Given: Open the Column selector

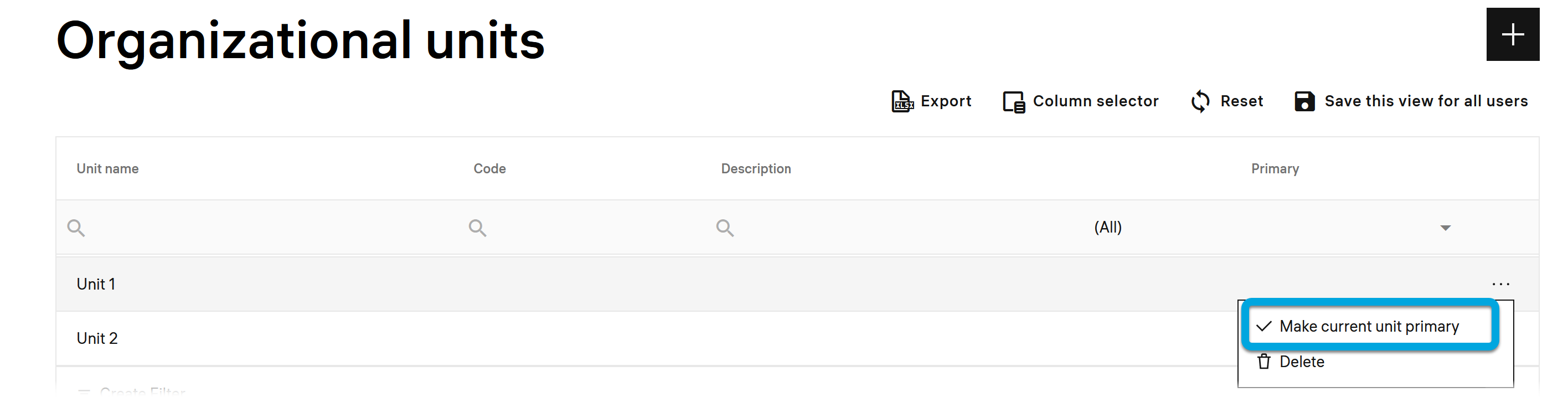Looking at the screenshot, I should (1080, 101).
